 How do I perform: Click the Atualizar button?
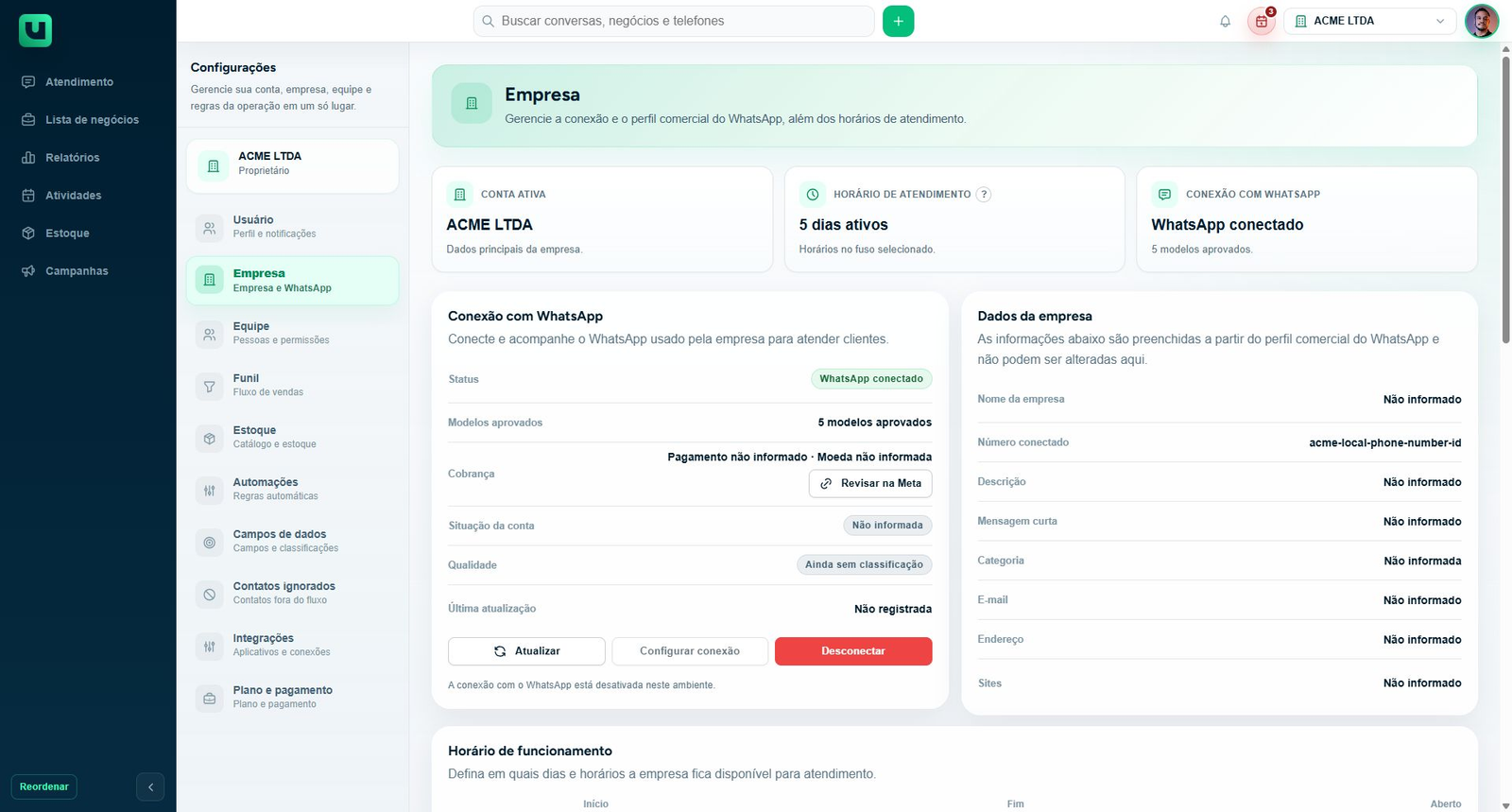pyautogui.click(x=526, y=651)
